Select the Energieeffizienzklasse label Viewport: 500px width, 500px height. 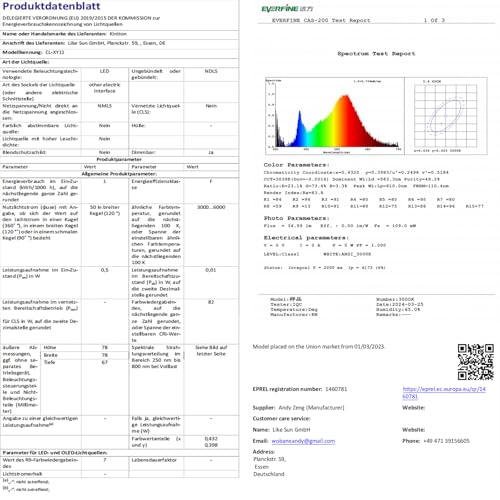click(156, 185)
